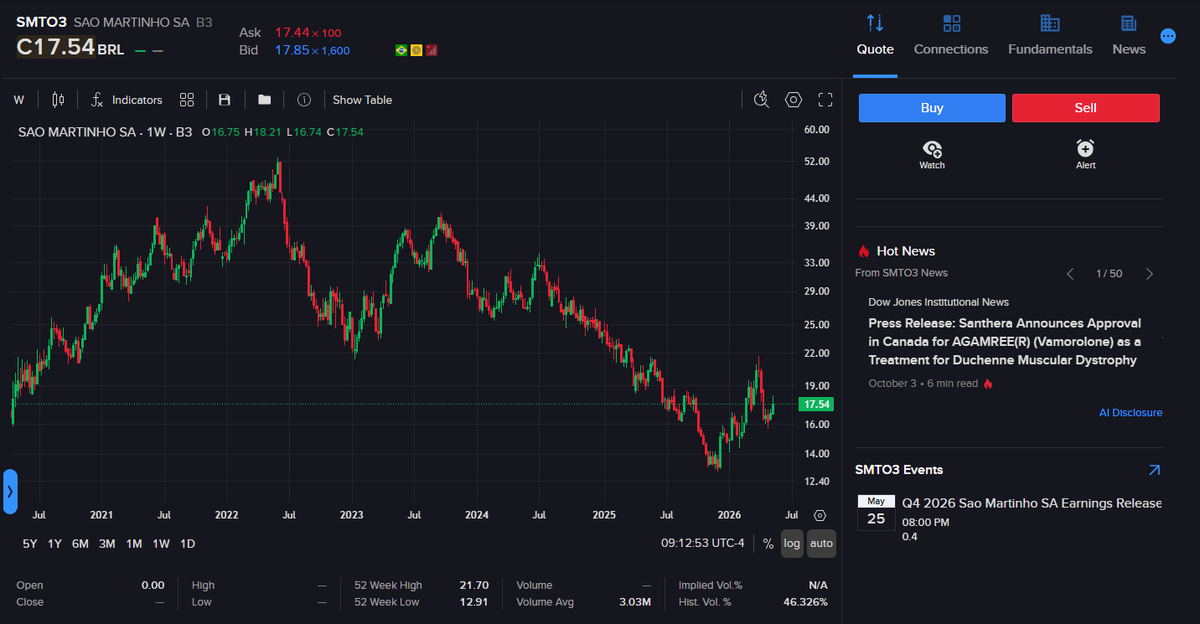Select the 5Y time range
Screen dimensions: 1200x624
31,544
